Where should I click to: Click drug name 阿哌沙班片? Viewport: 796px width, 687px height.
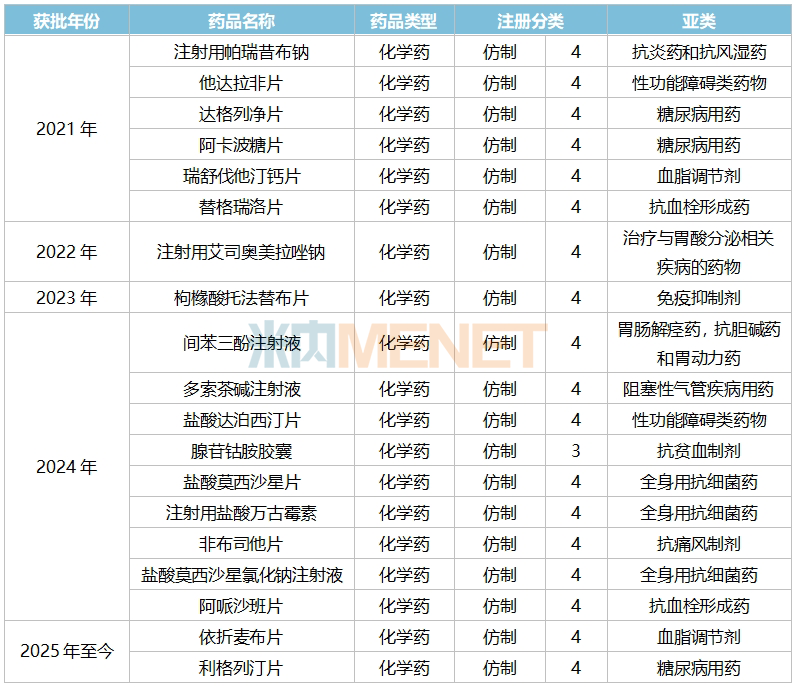[242, 606]
